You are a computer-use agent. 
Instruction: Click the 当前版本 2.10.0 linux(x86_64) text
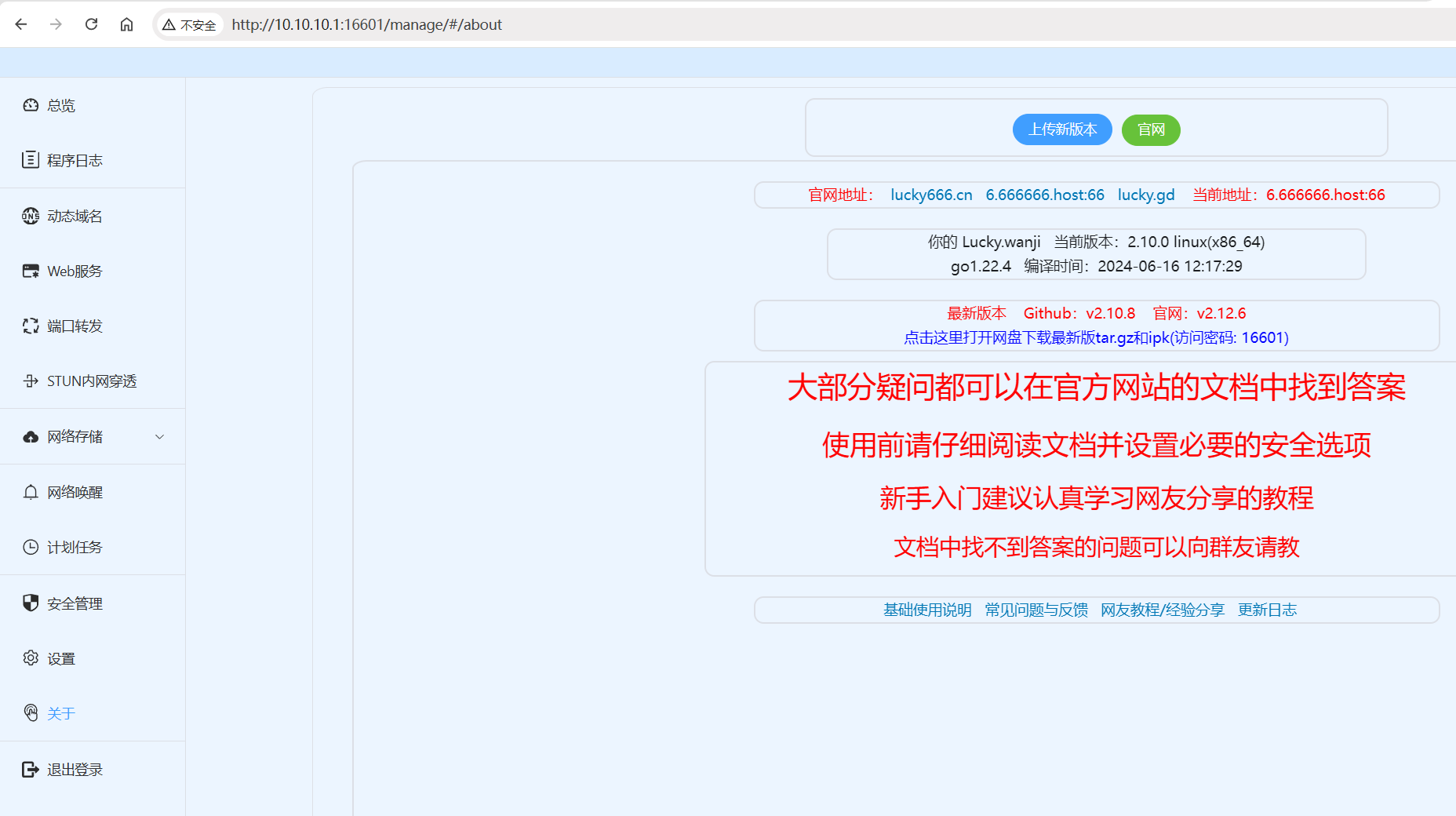click(1159, 242)
